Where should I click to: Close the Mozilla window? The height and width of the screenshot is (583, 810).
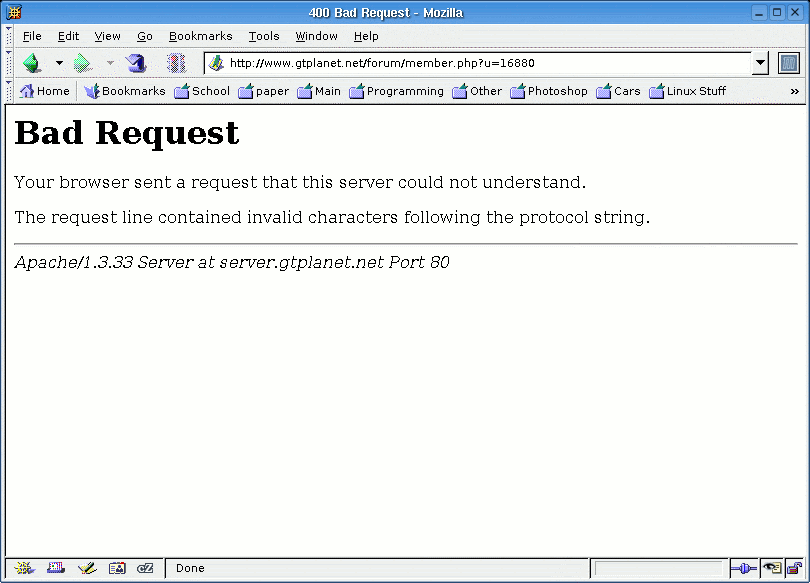[x=795, y=12]
